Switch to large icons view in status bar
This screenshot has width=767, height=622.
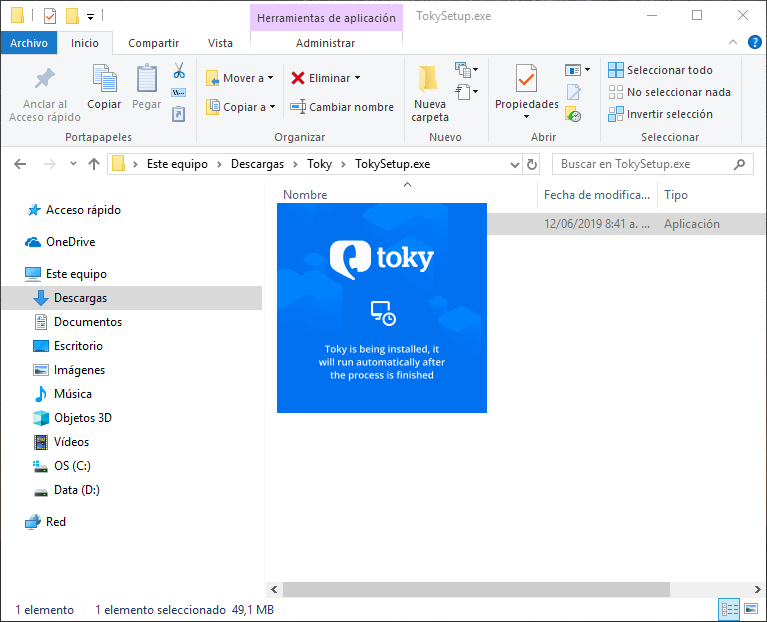[x=749, y=609]
